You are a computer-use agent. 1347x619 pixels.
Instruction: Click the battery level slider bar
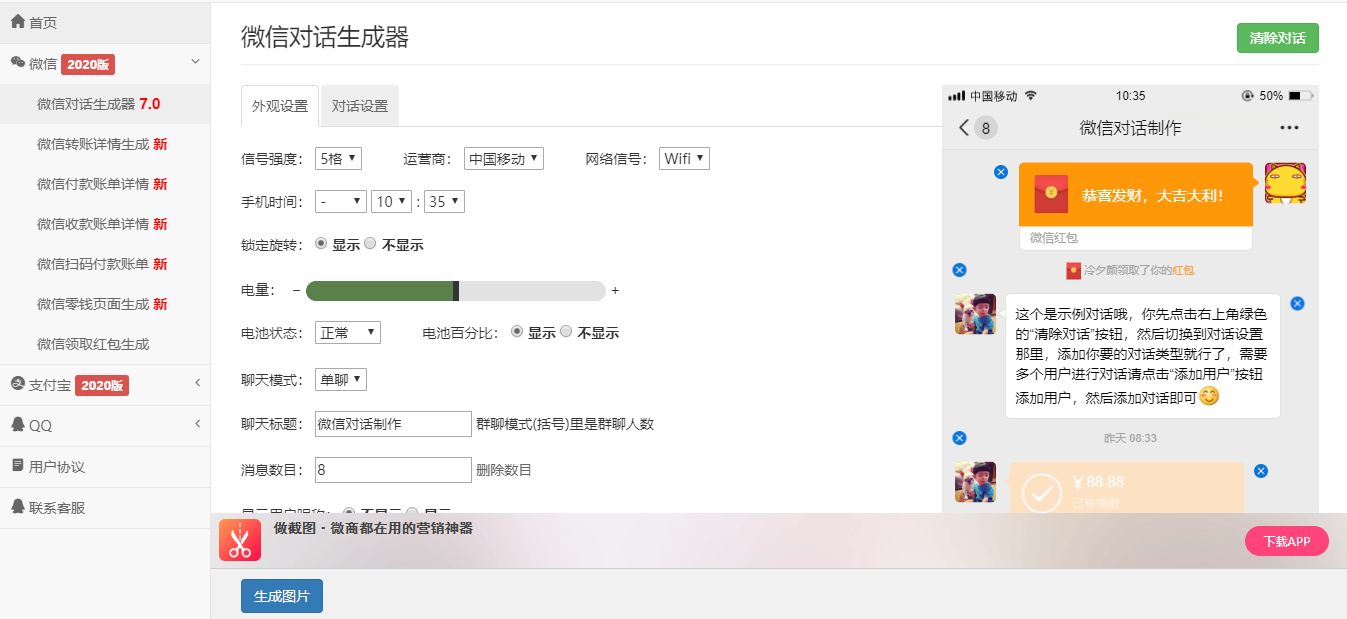pos(456,291)
